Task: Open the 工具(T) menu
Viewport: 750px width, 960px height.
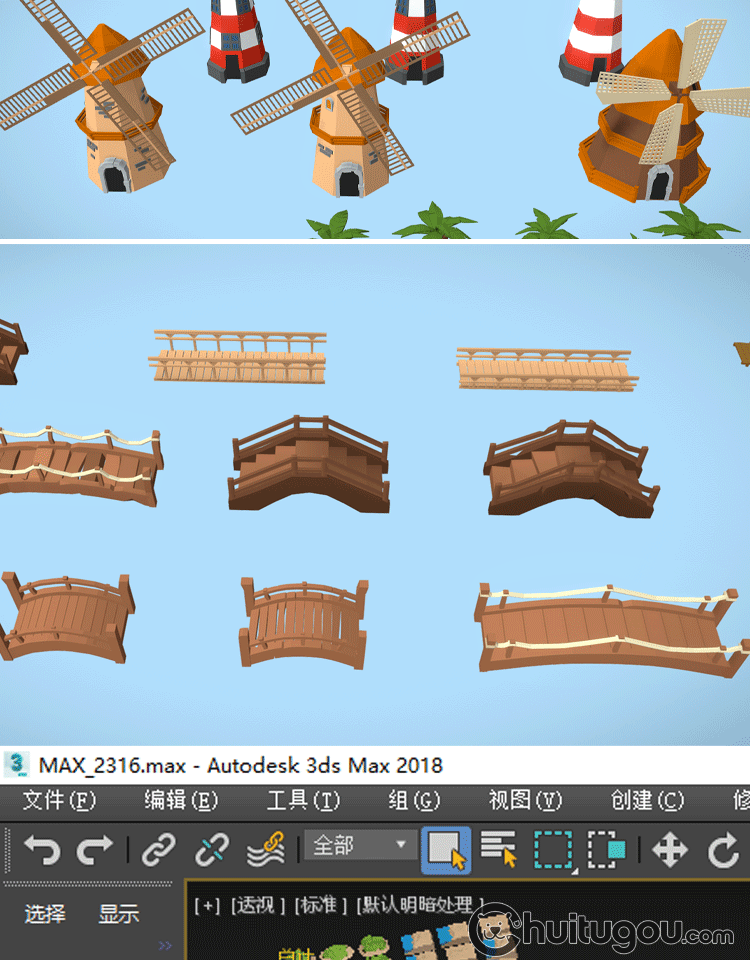Action: (x=302, y=800)
